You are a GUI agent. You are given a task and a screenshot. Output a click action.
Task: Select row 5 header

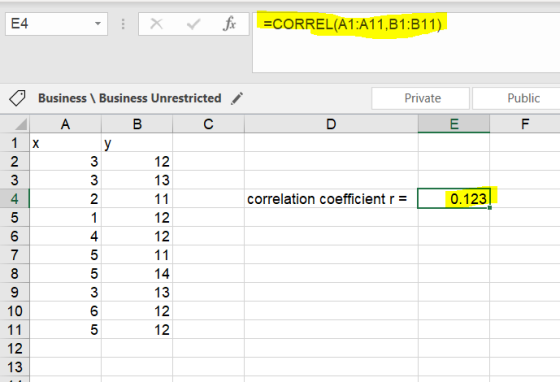coord(14,217)
